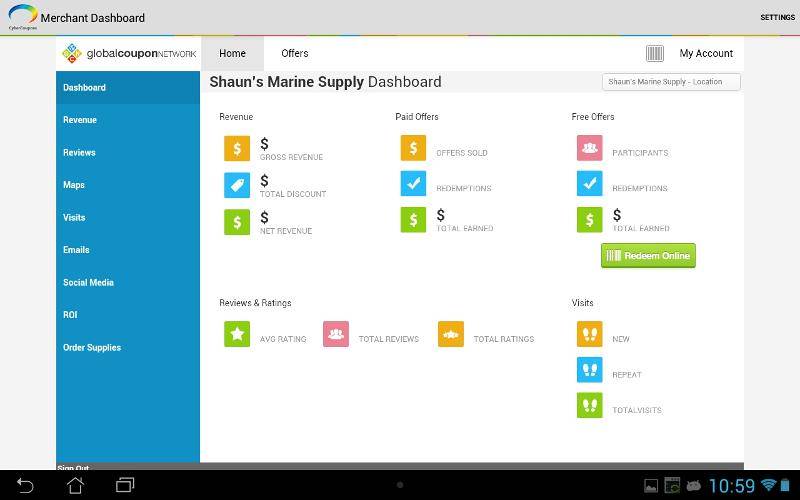
Task: Click the Global Coupon Network logo
Action: click(129, 53)
